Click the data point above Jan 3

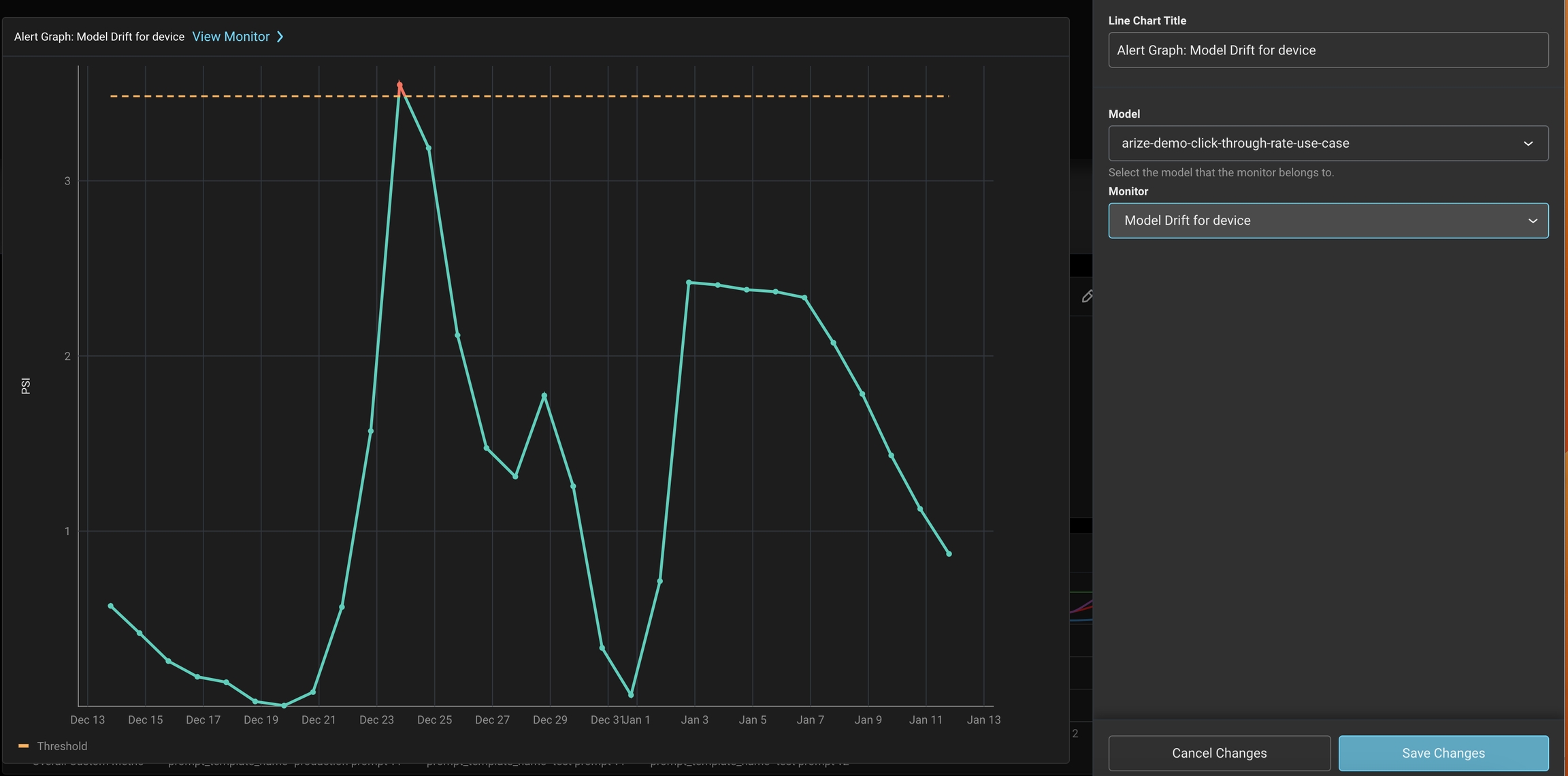click(x=689, y=282)
